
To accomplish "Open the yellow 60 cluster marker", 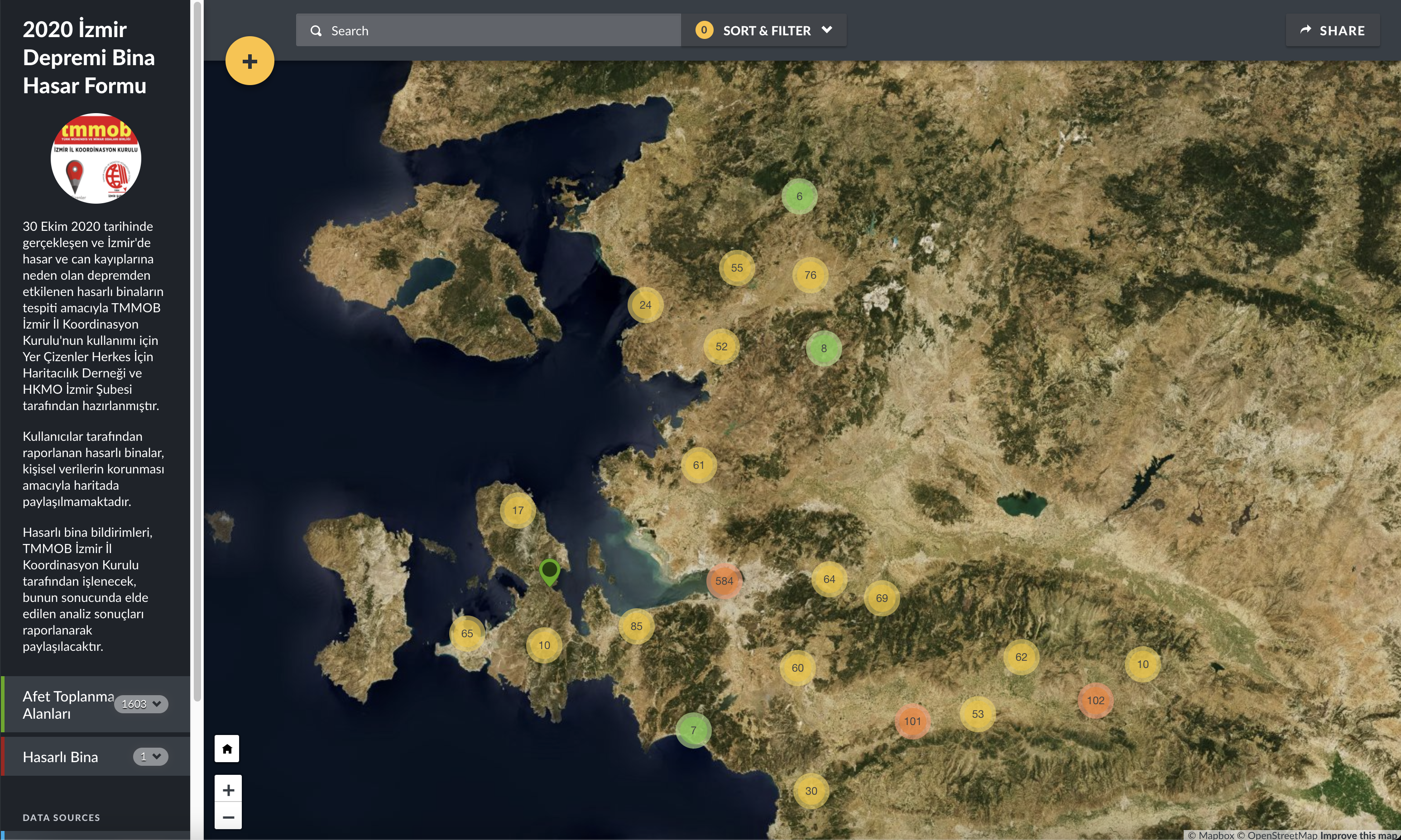I will point(797,668).
